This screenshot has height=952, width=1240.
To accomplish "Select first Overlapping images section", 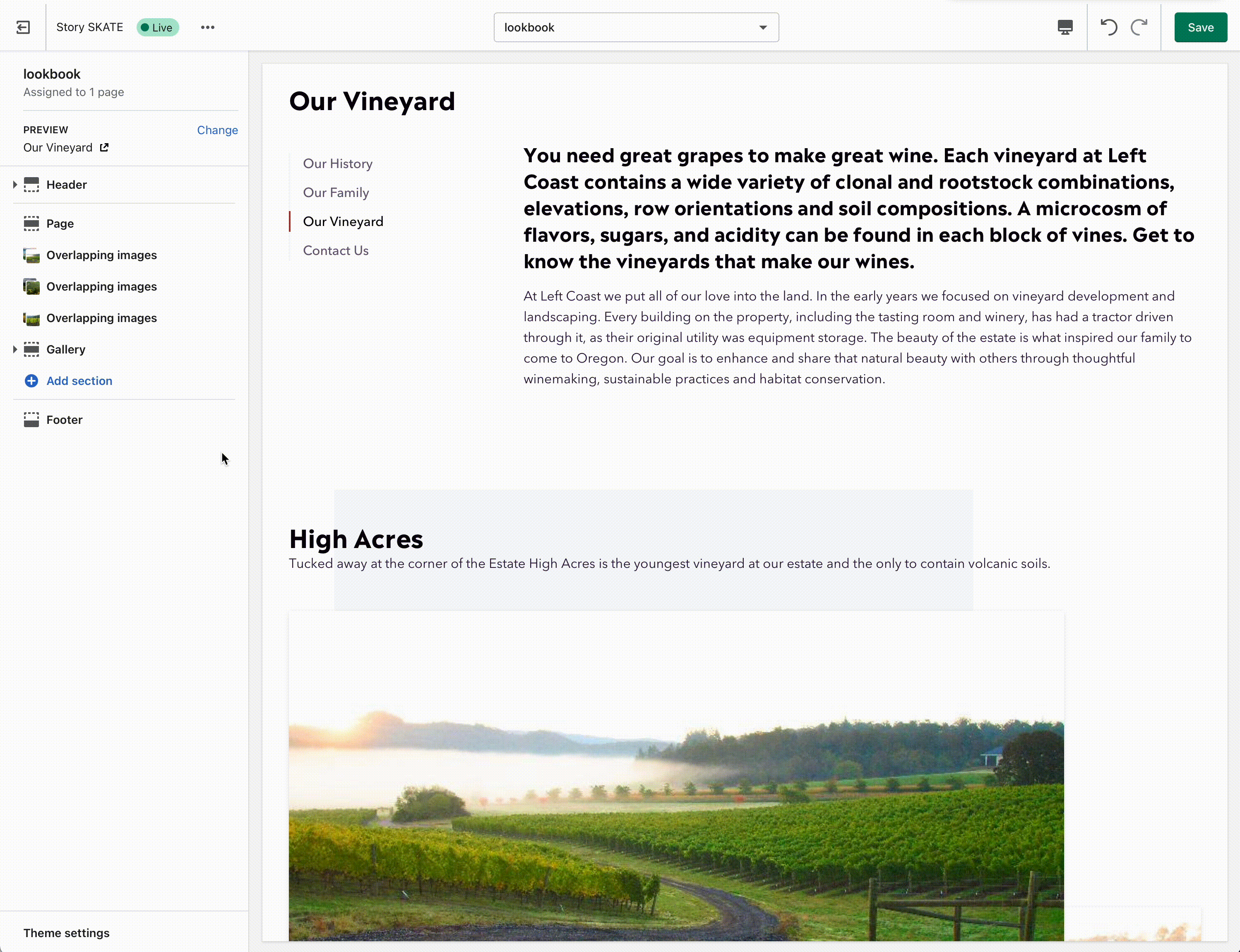I will pyautogui.click(x=101, y=255).
